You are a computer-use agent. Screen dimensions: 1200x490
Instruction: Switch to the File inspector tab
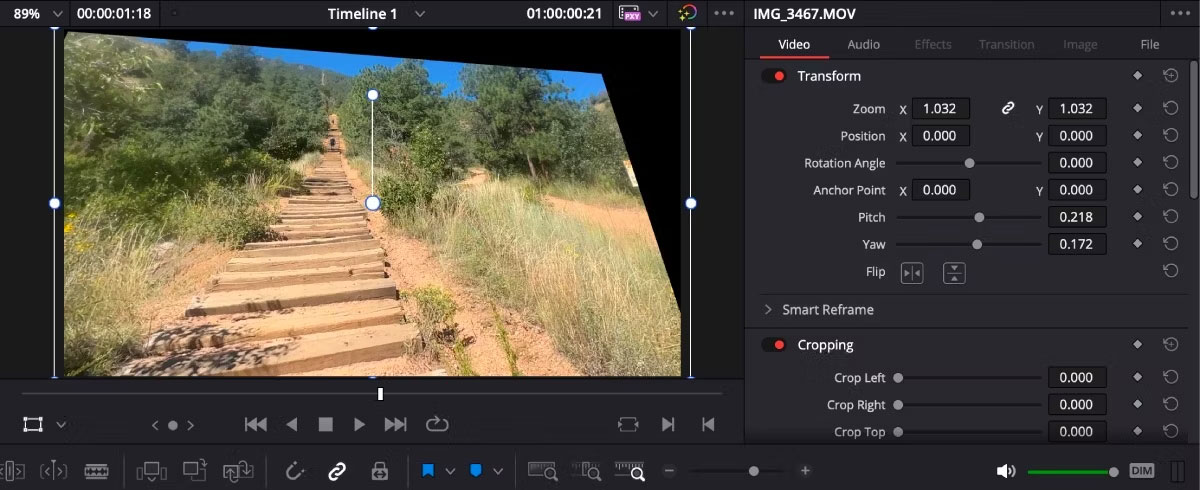click(1150, 44)
